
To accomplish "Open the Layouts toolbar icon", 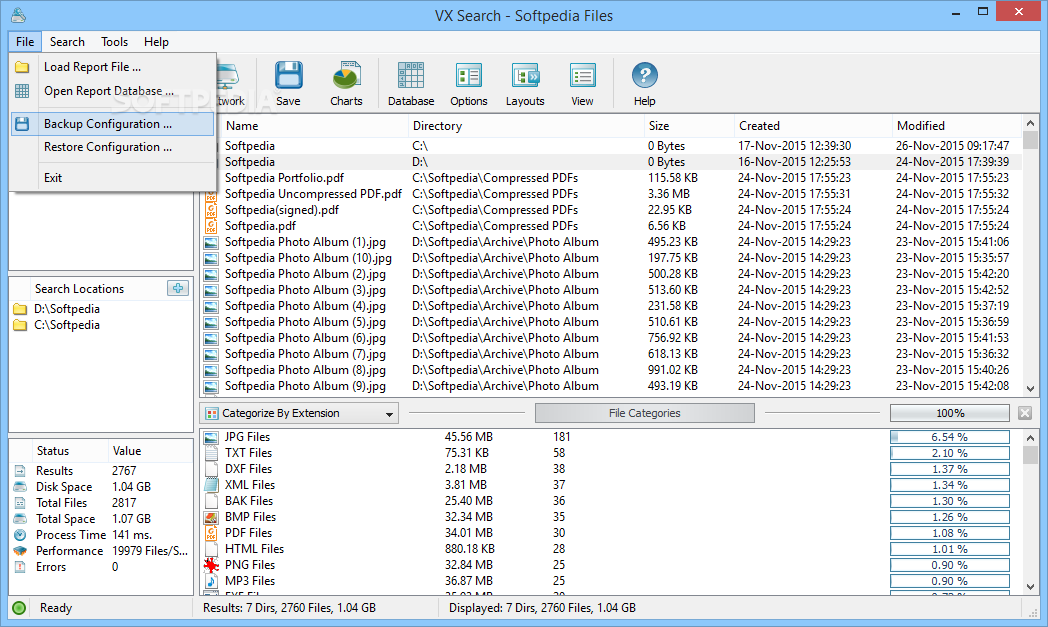I will 525,76.
